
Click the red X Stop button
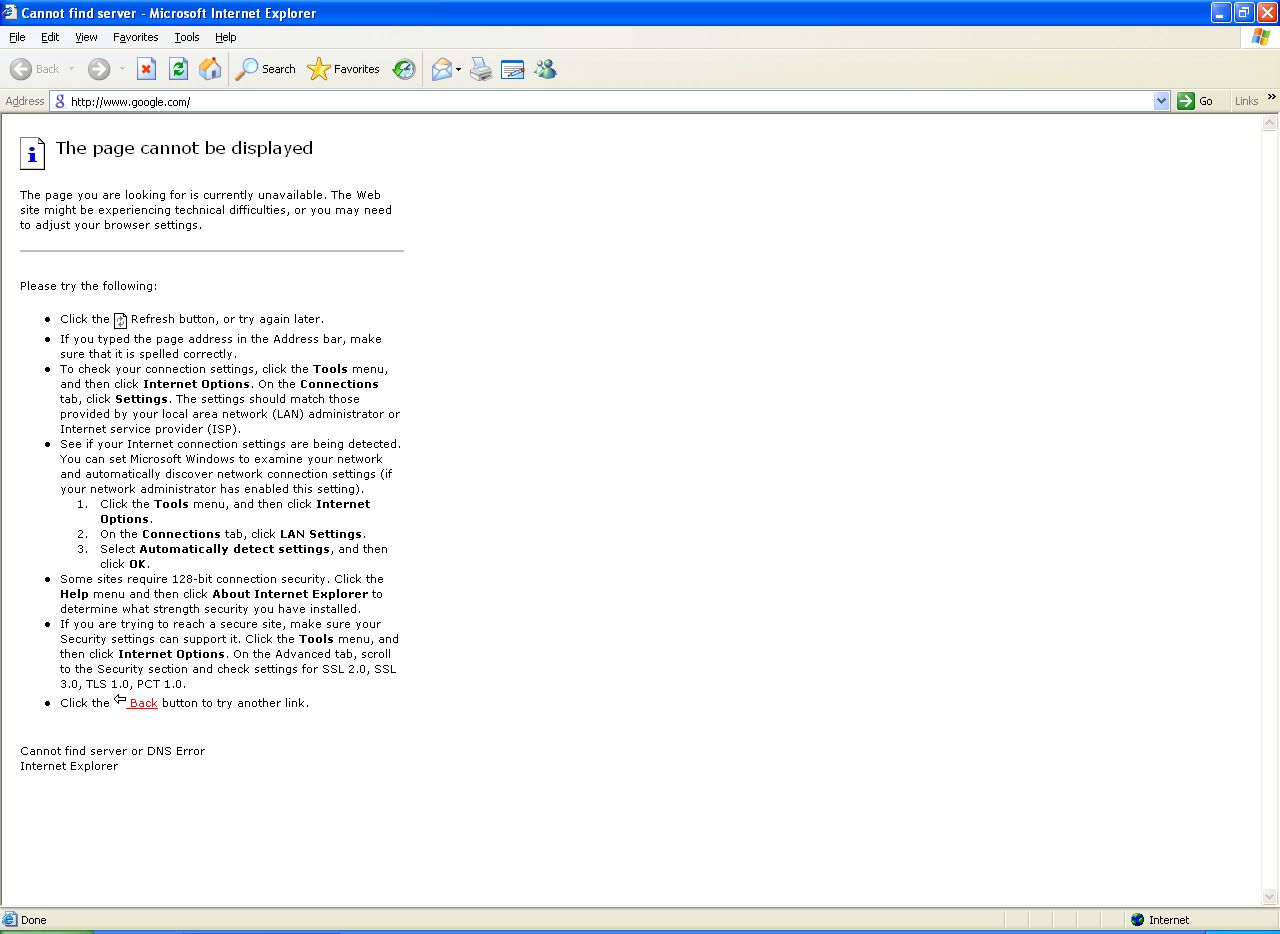click(x=146, y=69)
